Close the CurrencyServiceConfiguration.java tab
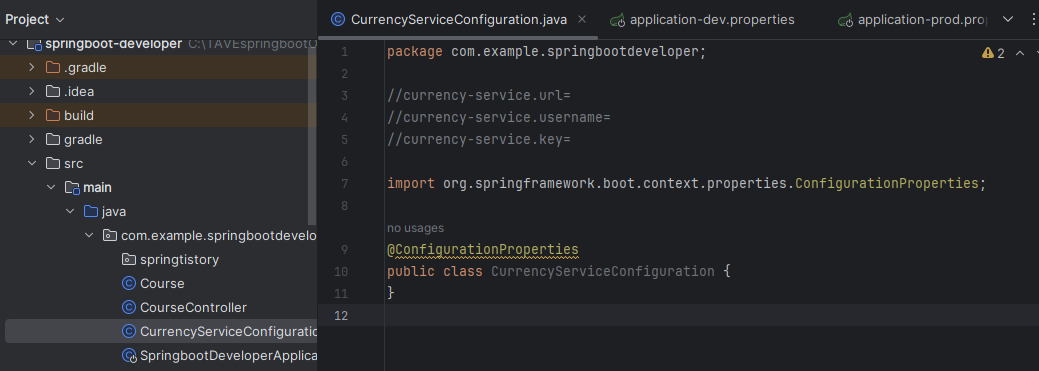1039x371 pixels. click(x=582, y=19)
